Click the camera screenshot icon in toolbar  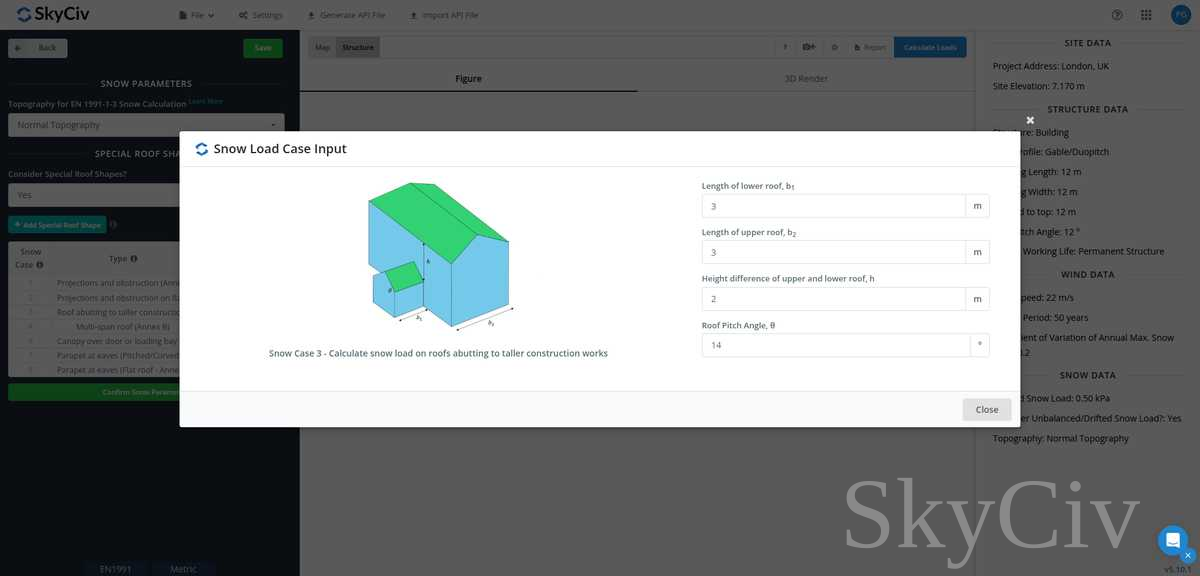tap(808, 47)
